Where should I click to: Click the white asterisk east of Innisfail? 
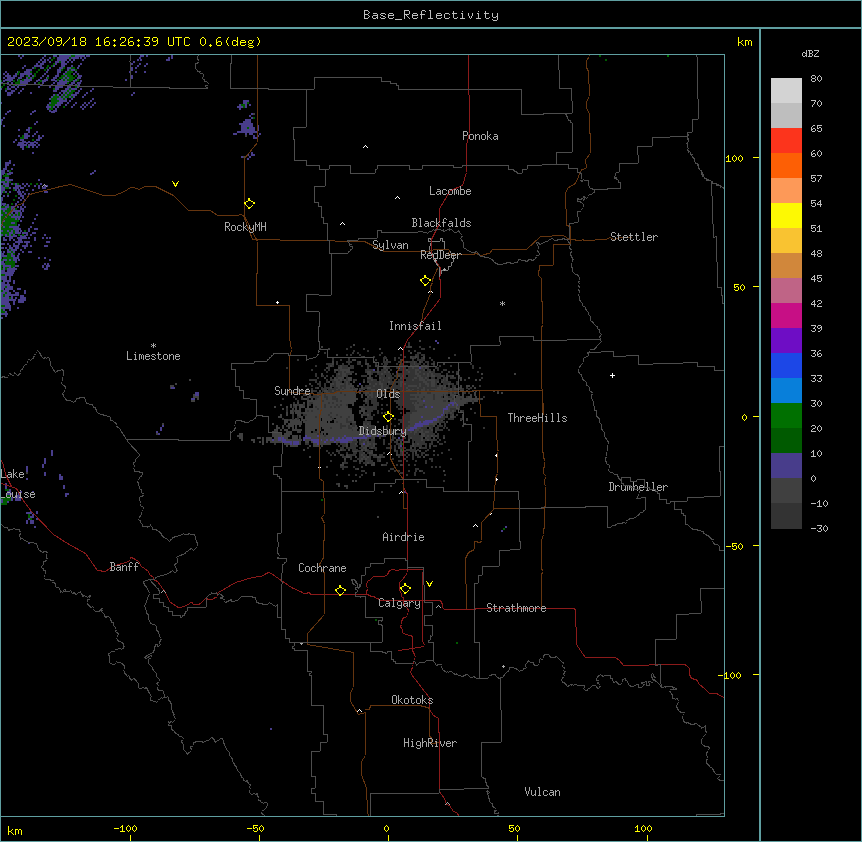(502, 303)
